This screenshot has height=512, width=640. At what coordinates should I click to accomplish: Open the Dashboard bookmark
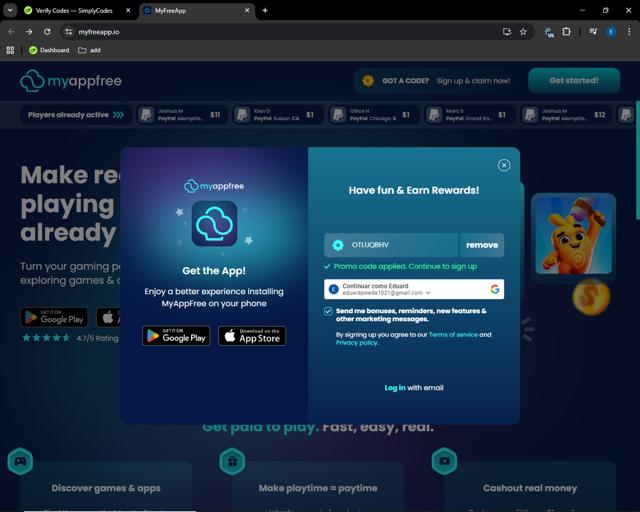tap(49, 50)
